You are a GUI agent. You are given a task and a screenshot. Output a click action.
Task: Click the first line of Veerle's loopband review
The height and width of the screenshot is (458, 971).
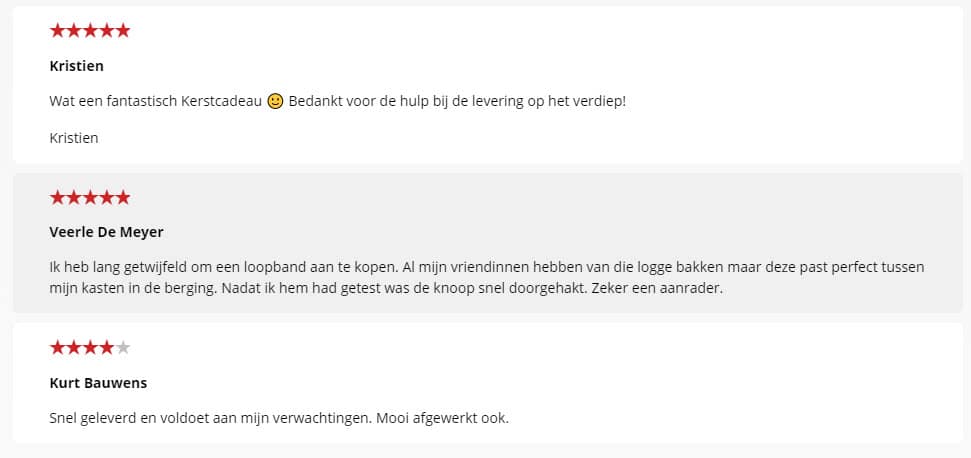[x=487, y=267]
